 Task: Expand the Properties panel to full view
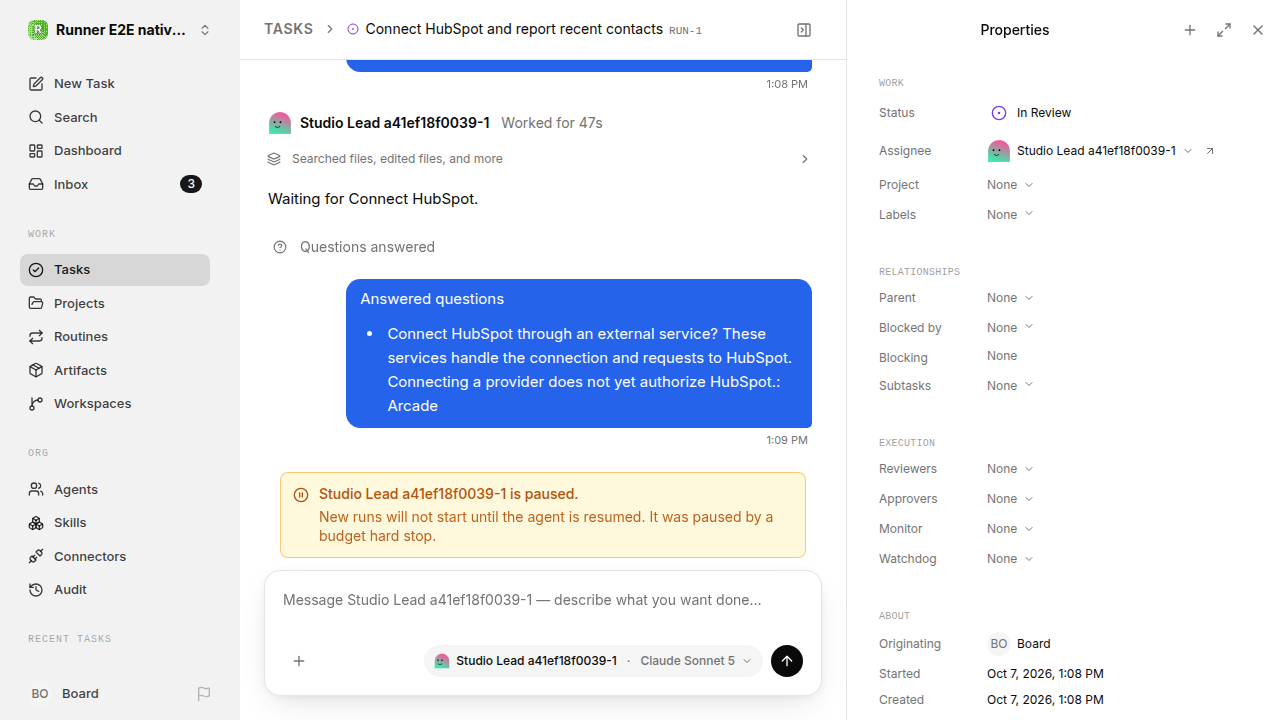(x=1224, y=30)
